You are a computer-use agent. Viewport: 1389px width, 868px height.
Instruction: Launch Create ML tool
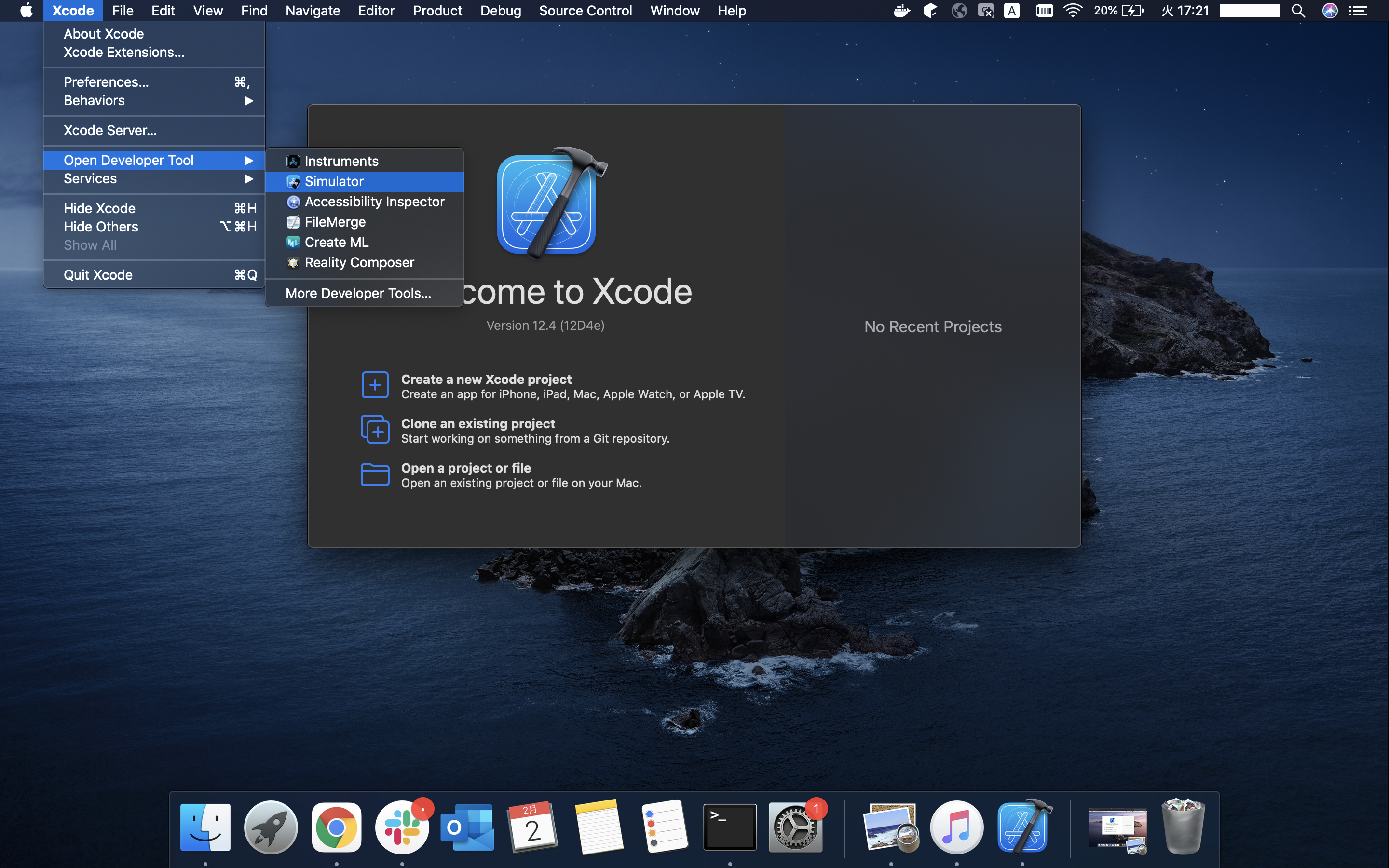[x=365, y=242]
